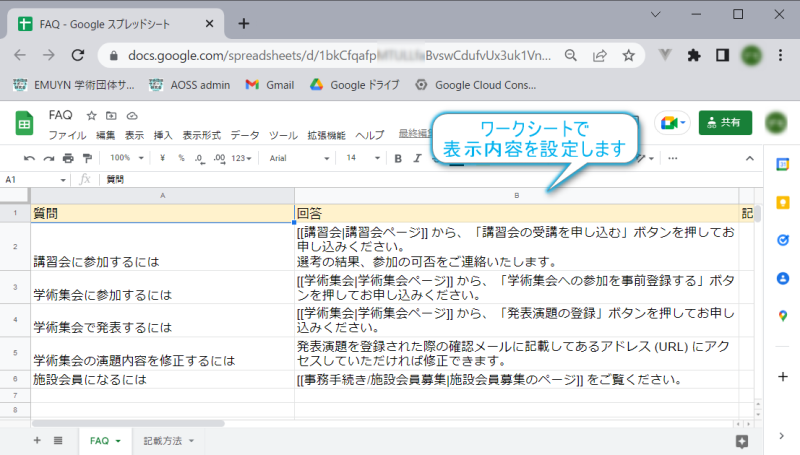
Task: Click the all sheets list icon
Action: coord(58,440)
